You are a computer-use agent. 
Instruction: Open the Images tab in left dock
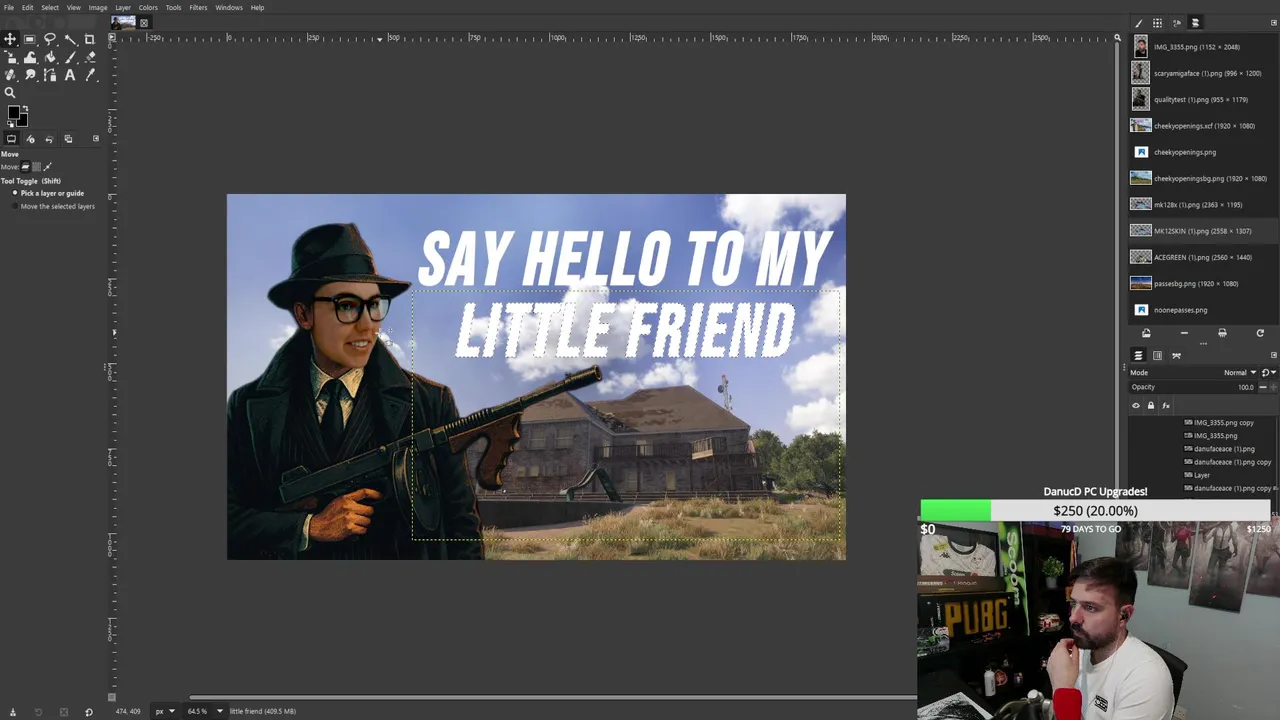(x=68, y=139)
